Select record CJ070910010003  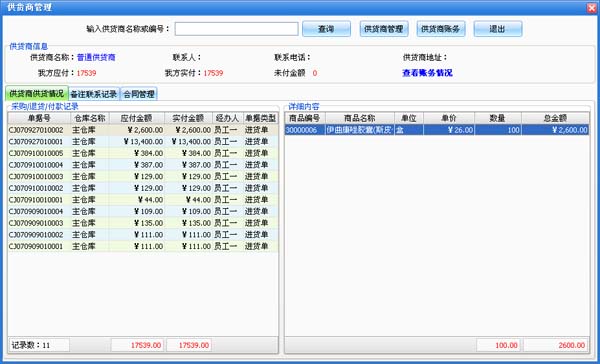pos(143,176)
